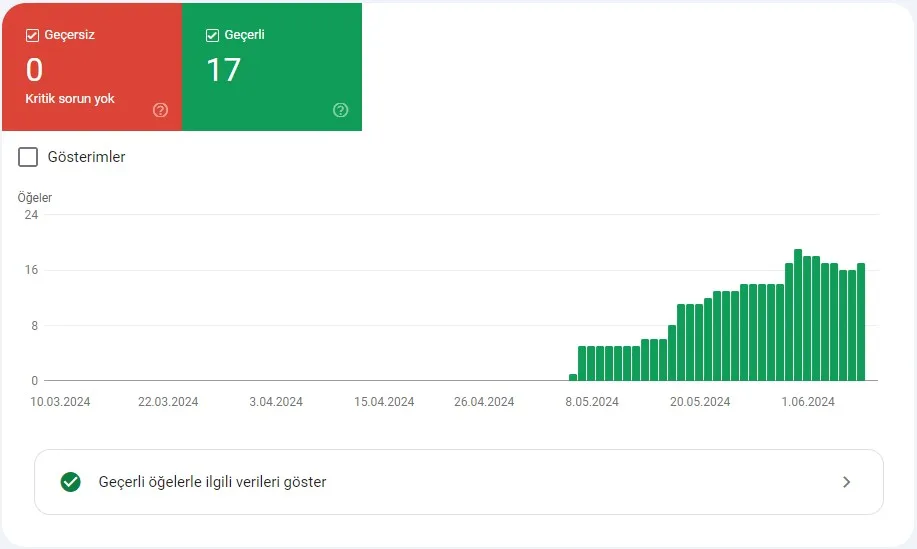Screen dimensions: 917x549
Task: Click green checkmark icon beside Geçerli öğelerle
Action: click(70, 482)
